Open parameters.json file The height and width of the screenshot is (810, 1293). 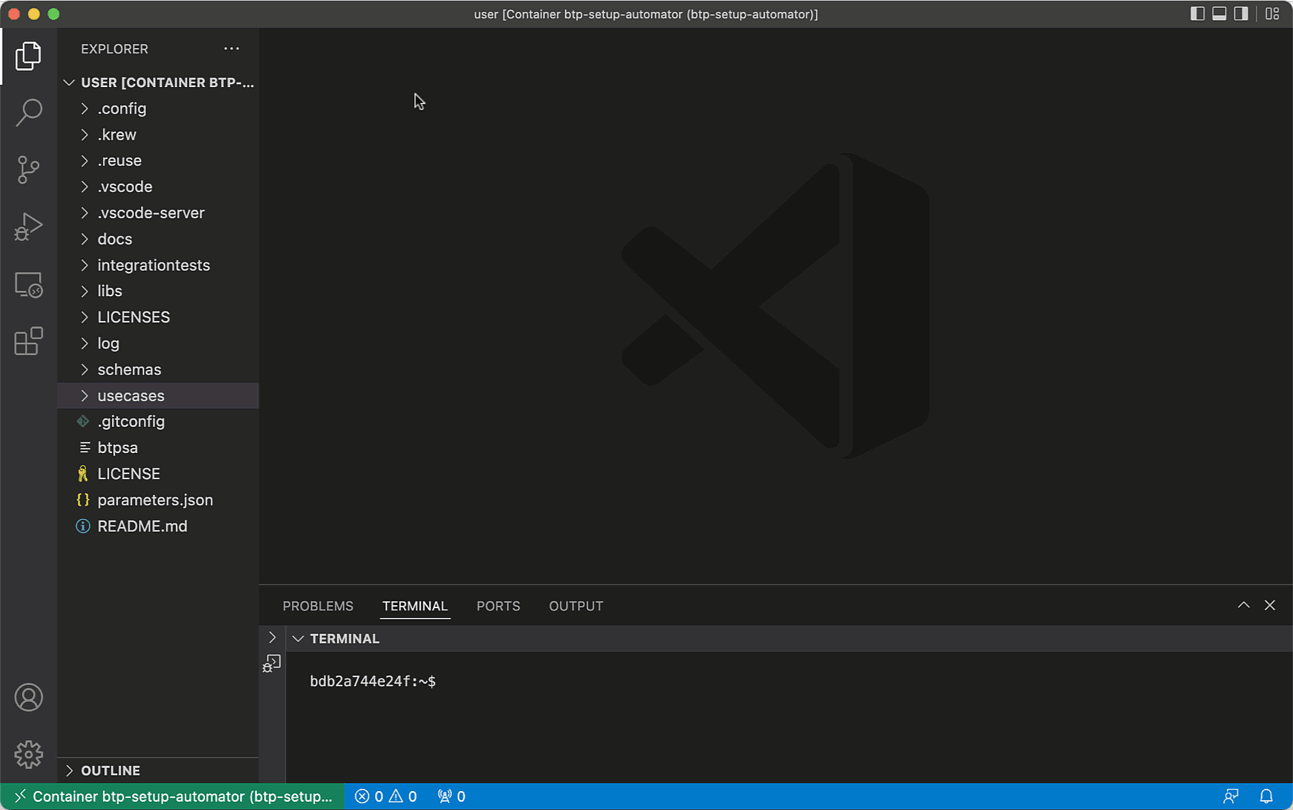click(x=158, y=500)
